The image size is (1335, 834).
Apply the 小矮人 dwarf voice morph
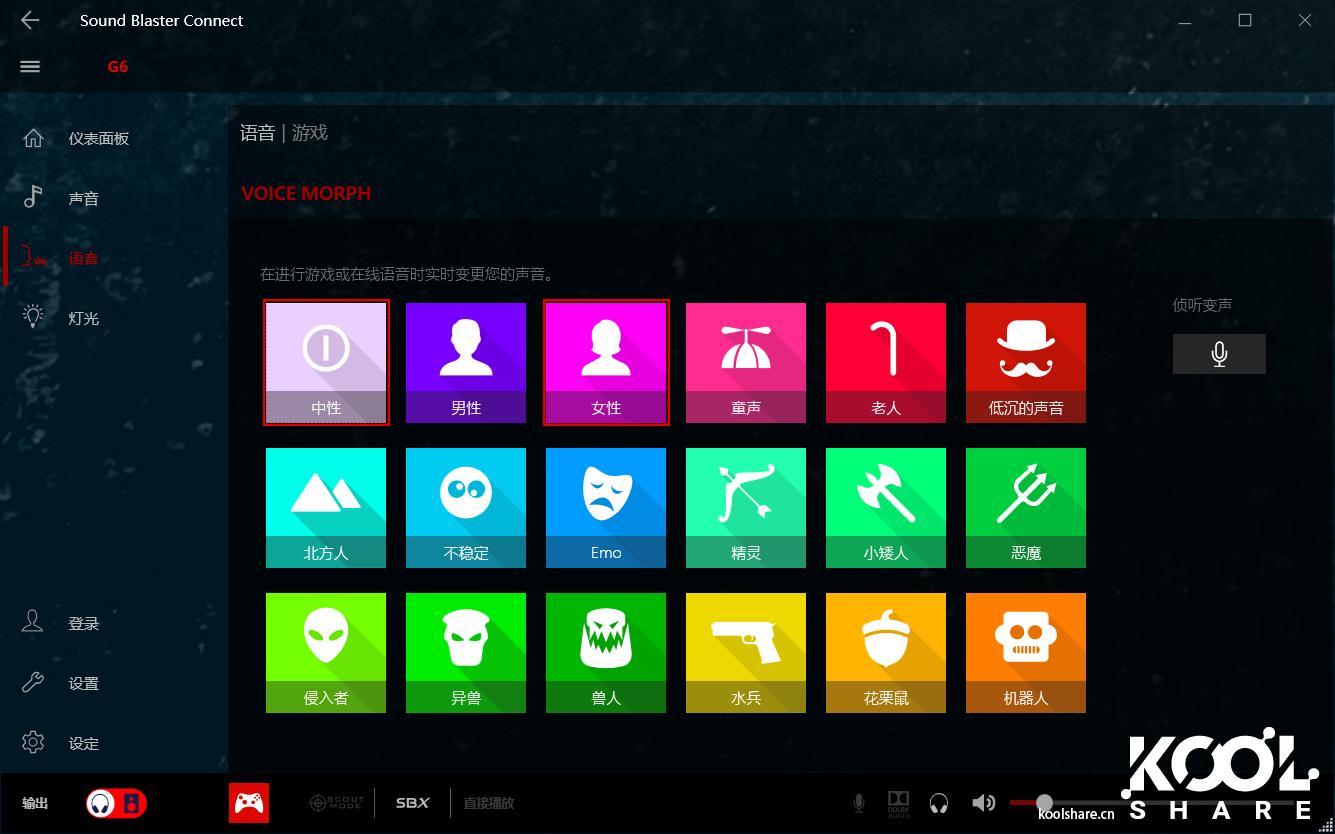(886, 508)
